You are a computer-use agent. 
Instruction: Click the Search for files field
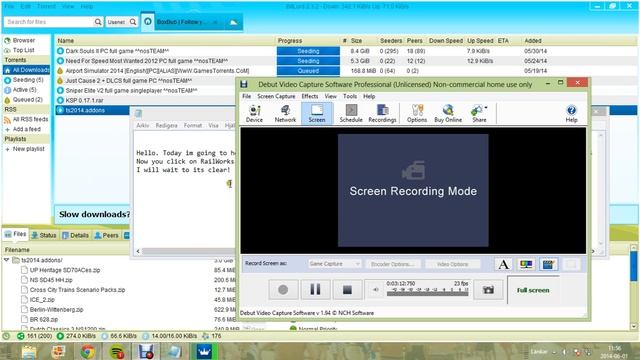pos(49,22)
